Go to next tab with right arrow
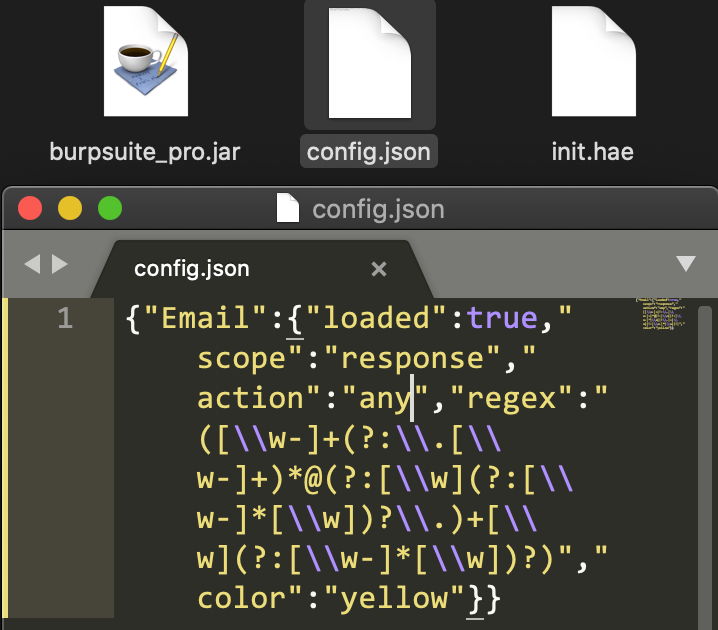718x630 pixels. tap(60, 264)
